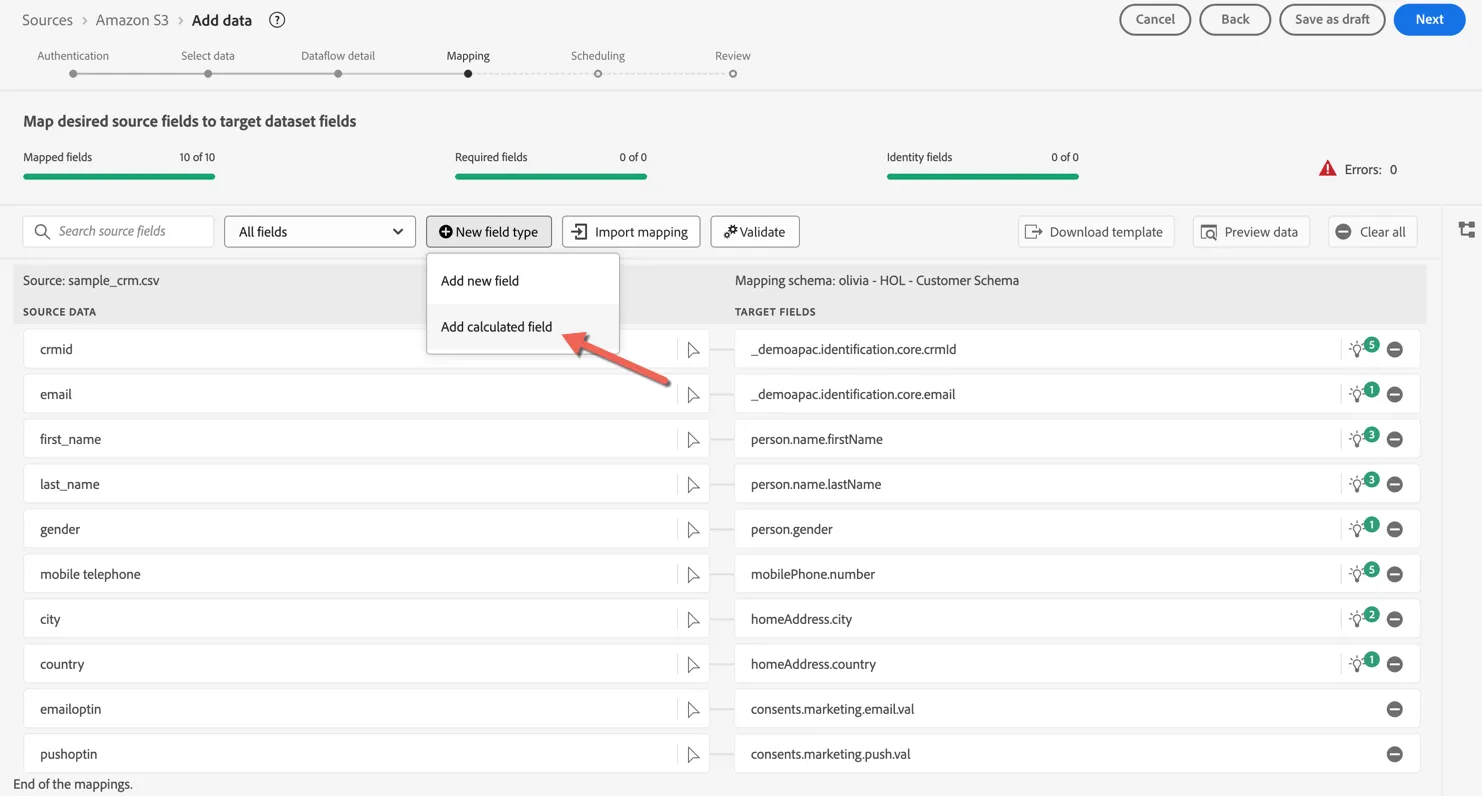Click the help question mark icon
Screen dimensions: 1482x796
[277, 20]
